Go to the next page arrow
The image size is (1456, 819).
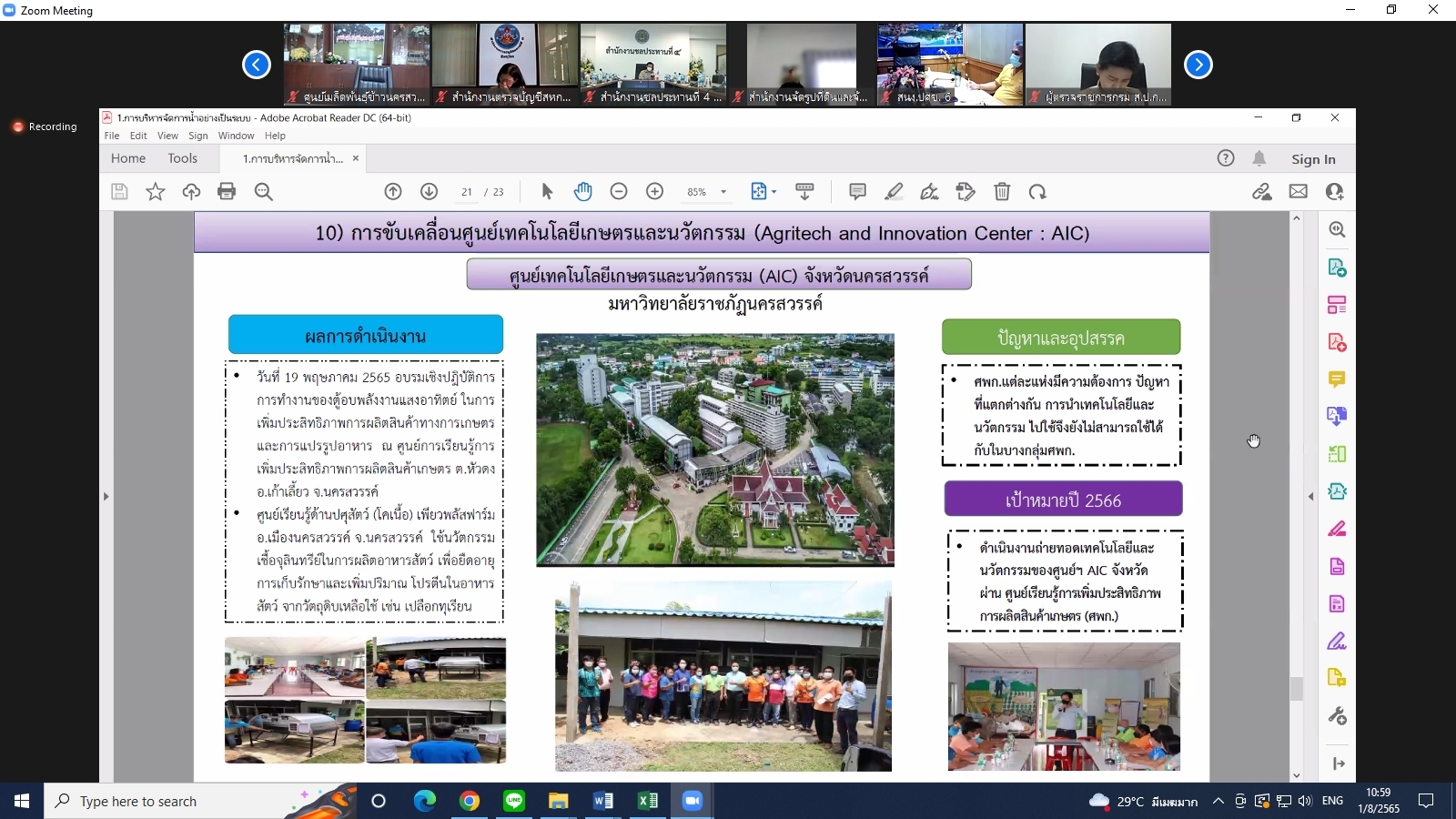click(430, 192)
